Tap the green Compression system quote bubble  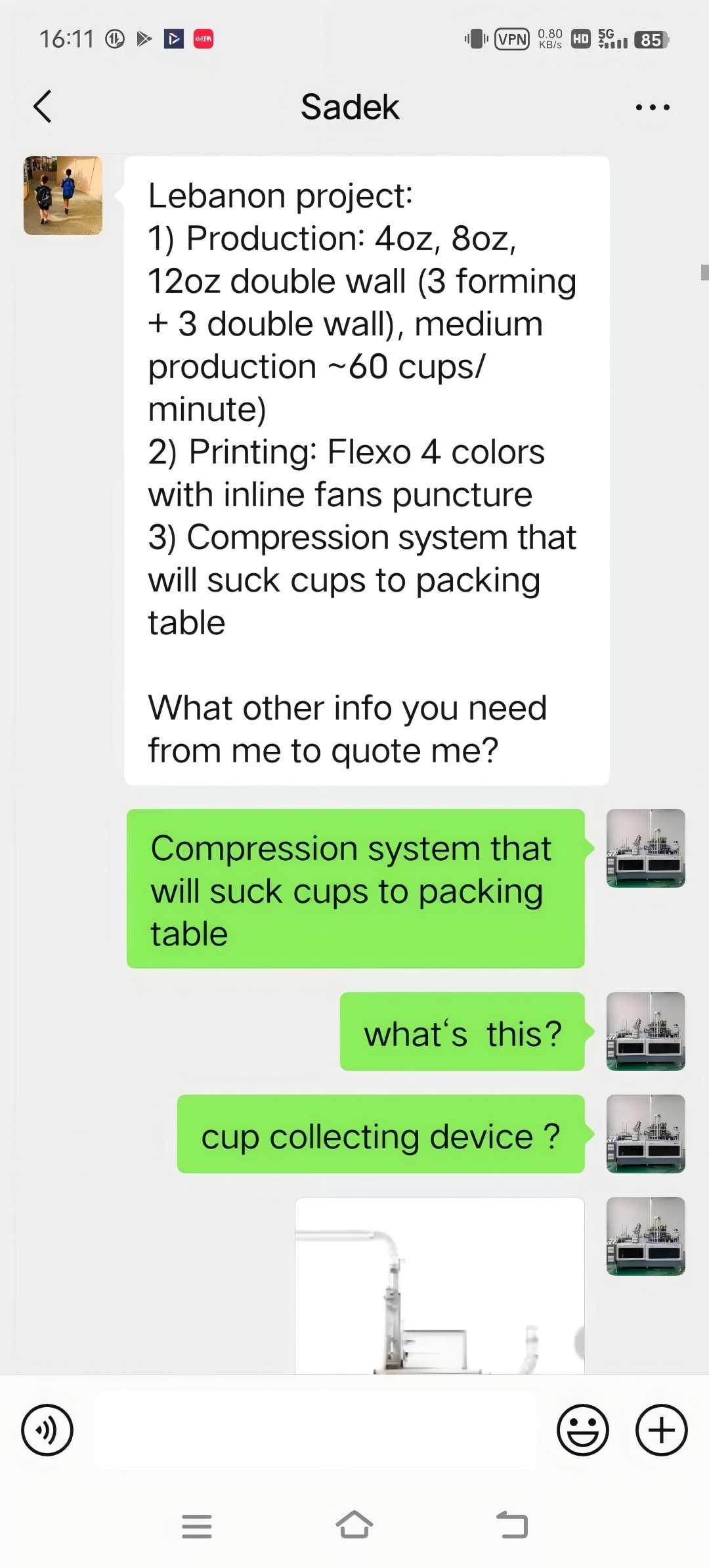(x=355, y=888)
